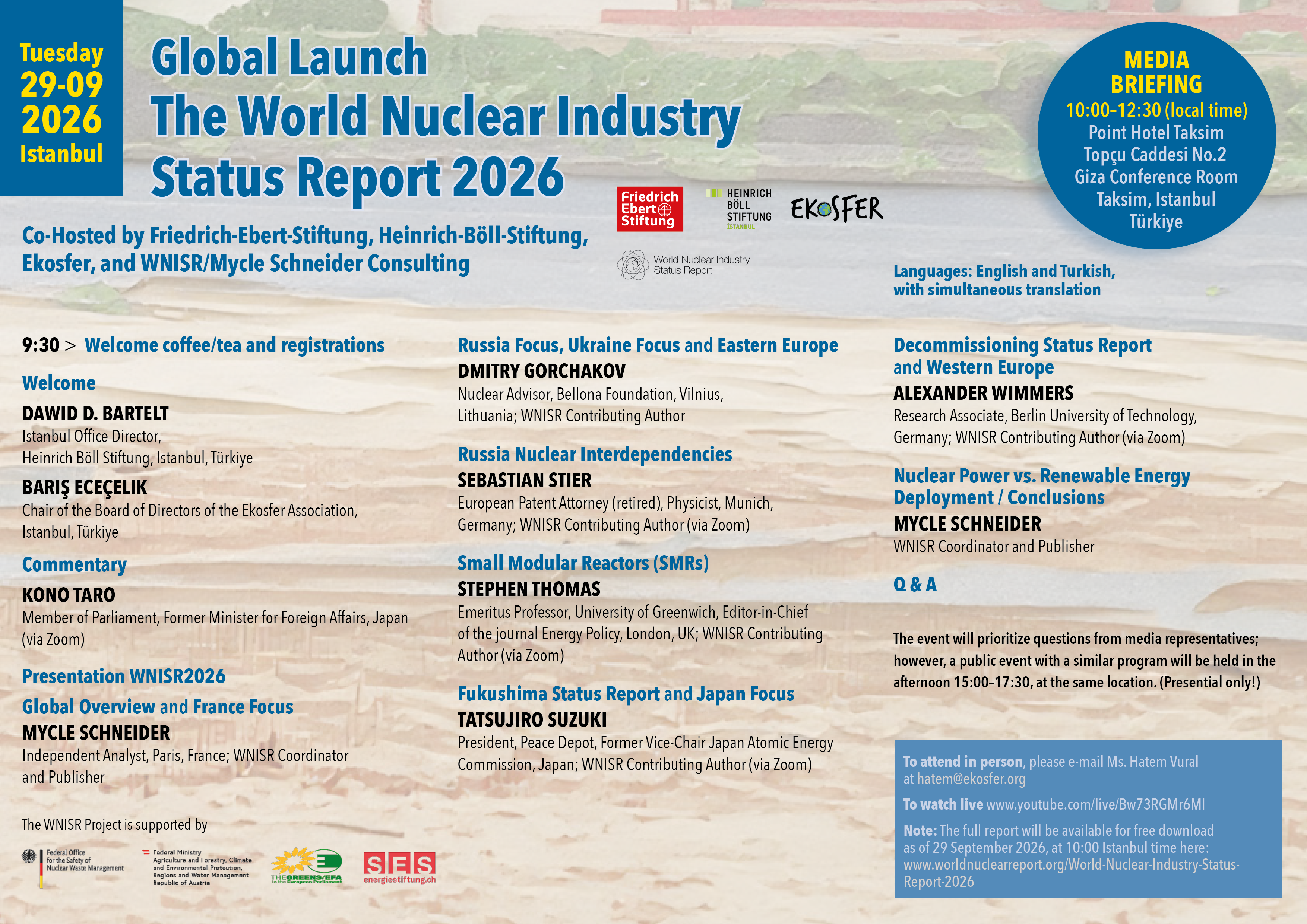Open the YouTube live stream link
The height and width of the screenshot is (924, 1307).
(1095, 804)
